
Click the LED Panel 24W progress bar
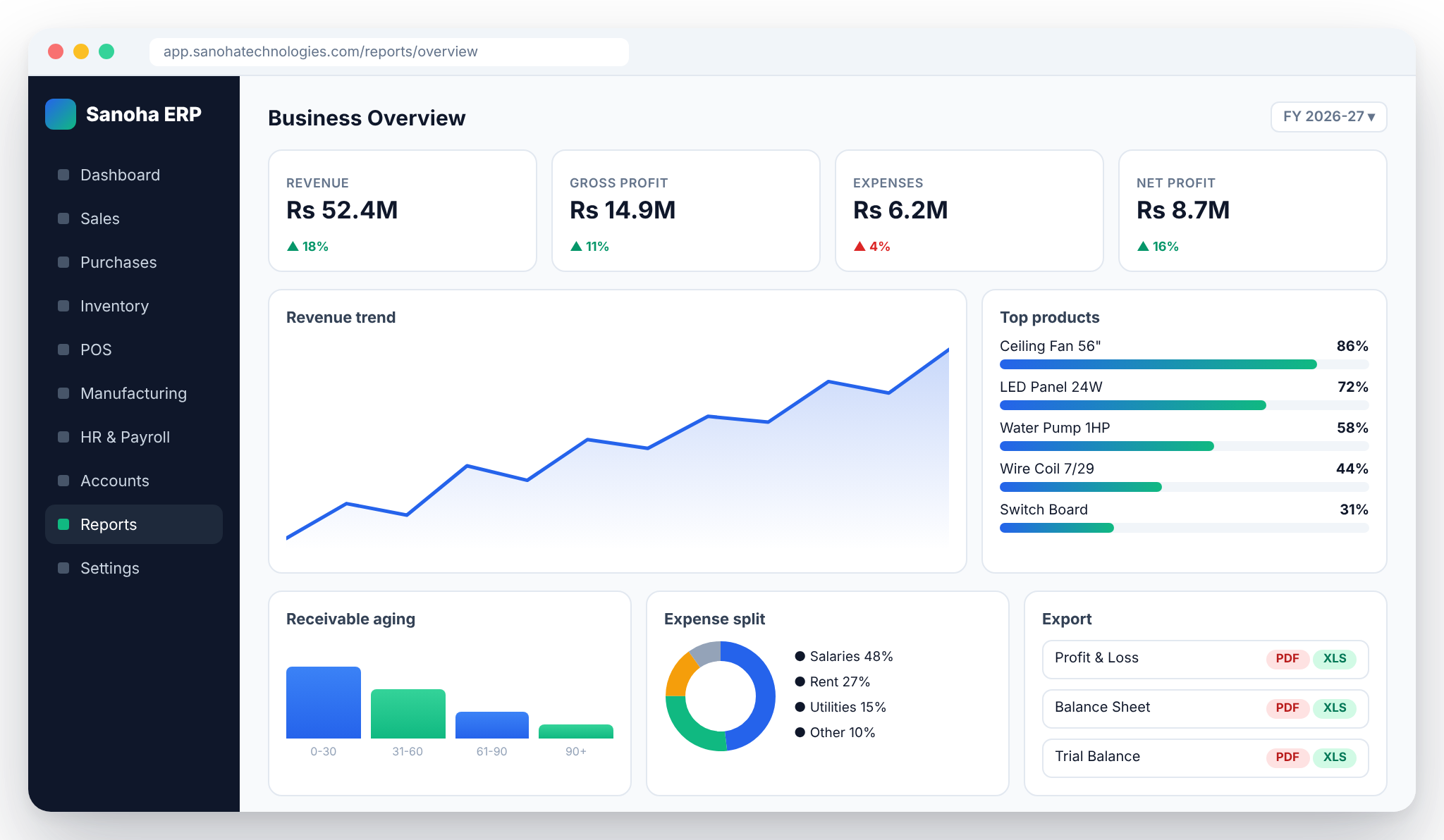[x=1185, y=405]
